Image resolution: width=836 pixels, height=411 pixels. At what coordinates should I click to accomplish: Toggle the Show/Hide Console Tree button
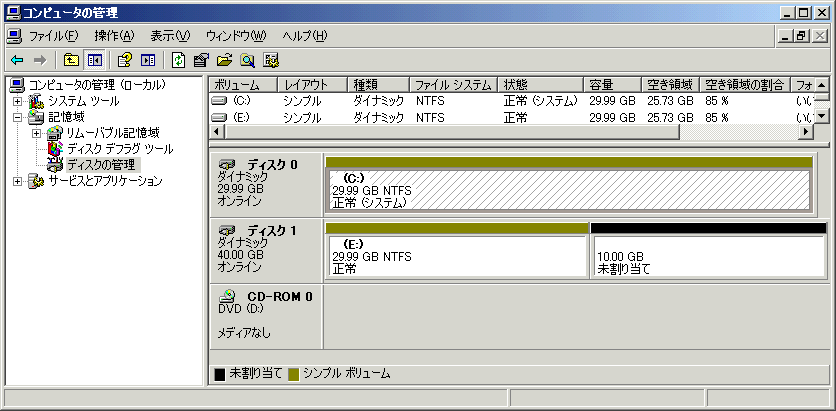94,60
